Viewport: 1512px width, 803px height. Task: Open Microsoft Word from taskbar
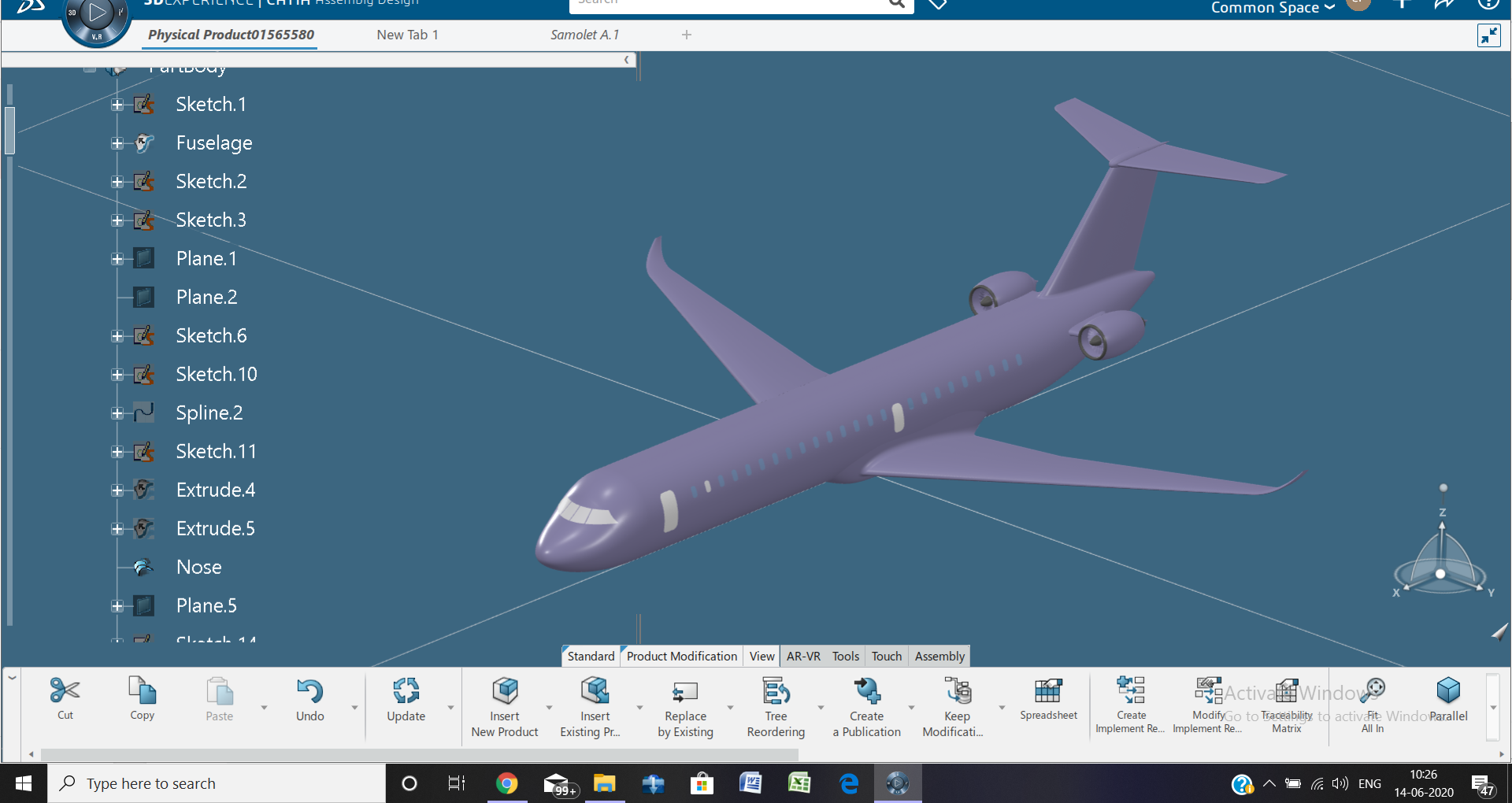point(750,783)
